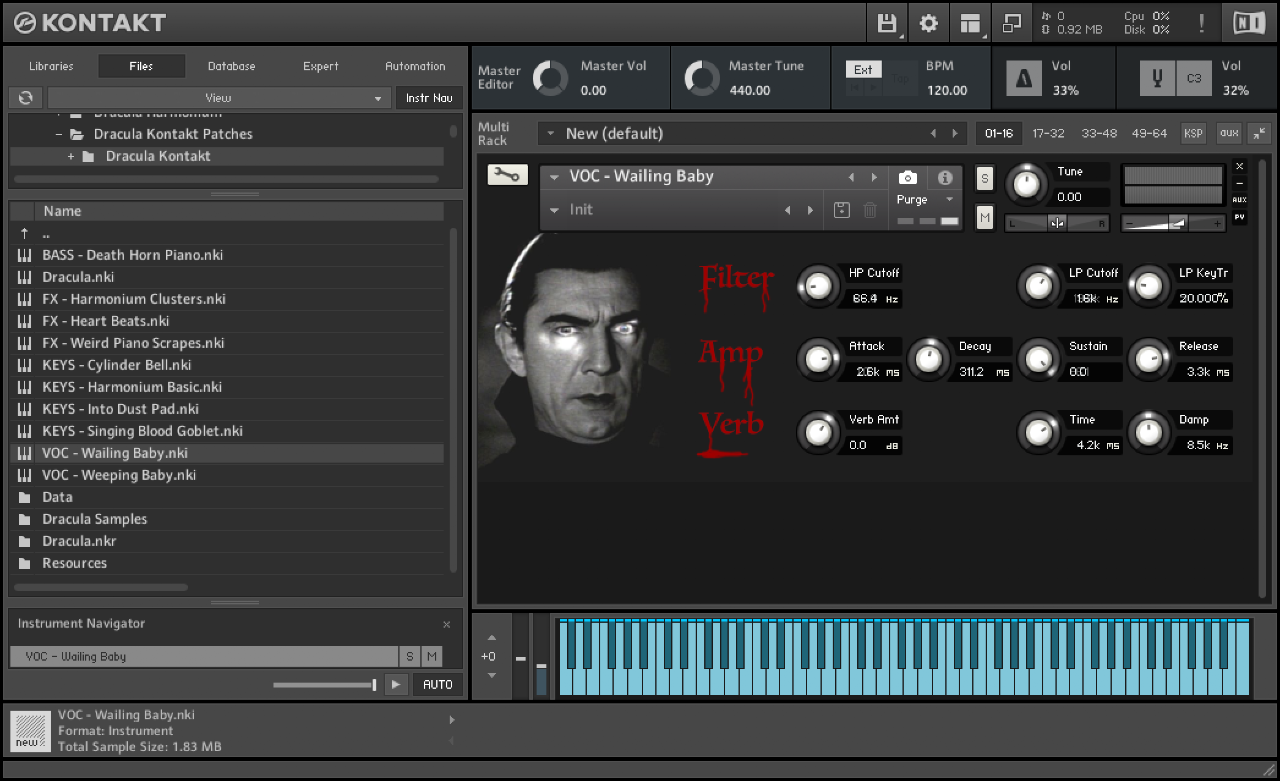Click the instrument pan slider
1280x781 pixels.
coord(1057,223)
